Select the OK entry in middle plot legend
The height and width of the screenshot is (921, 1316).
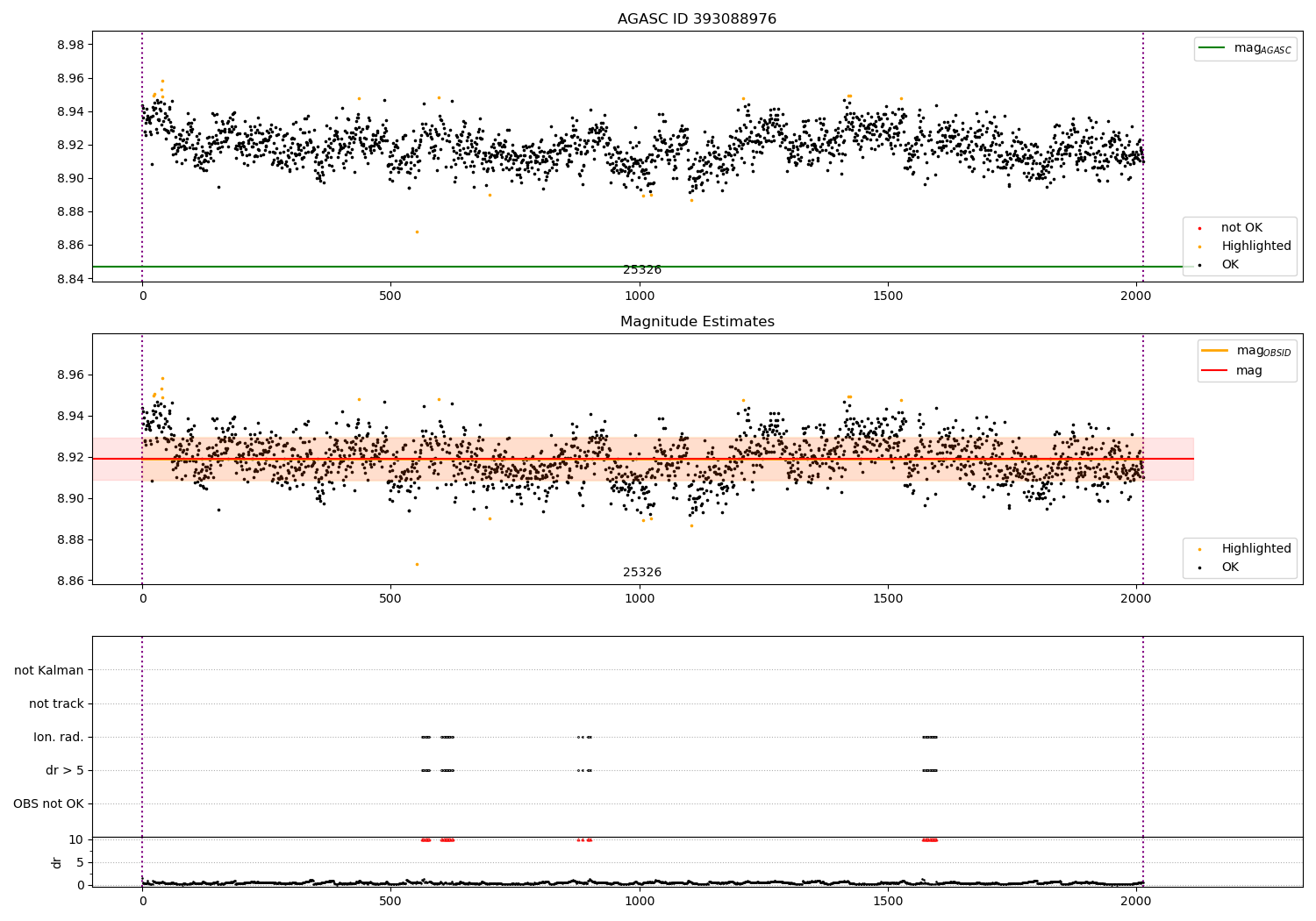point(1218,567)
